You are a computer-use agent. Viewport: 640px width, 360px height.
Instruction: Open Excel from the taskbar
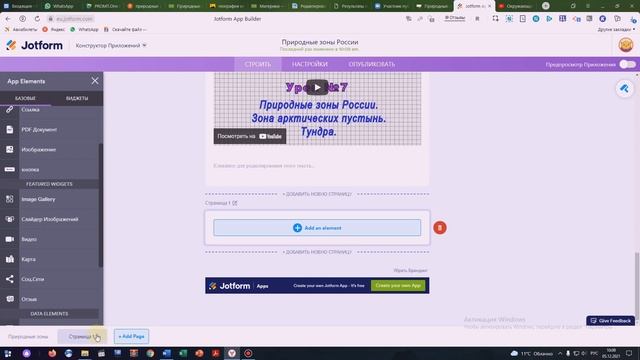(183, 353)
